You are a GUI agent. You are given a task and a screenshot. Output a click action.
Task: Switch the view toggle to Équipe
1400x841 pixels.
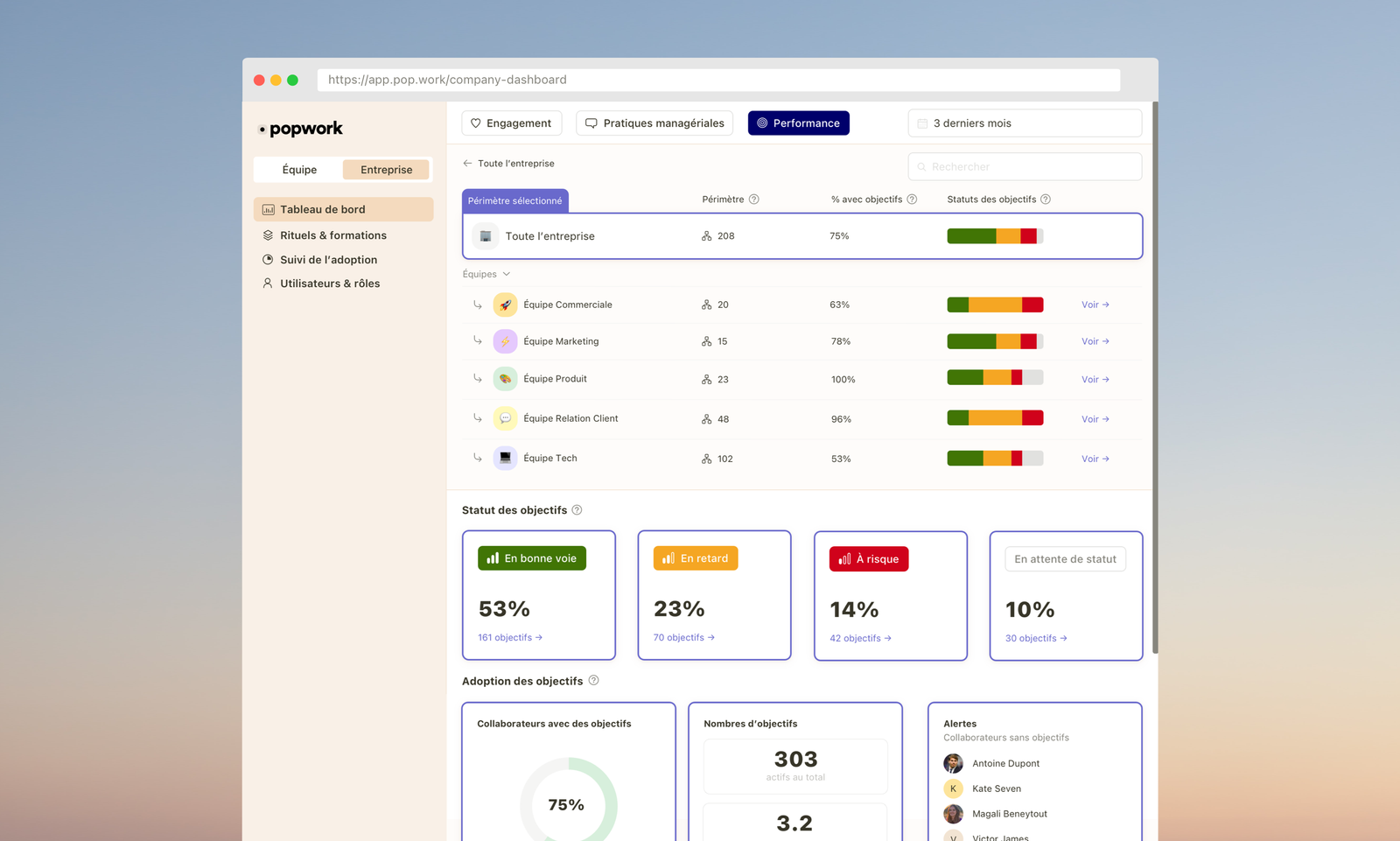click(298, 169)
